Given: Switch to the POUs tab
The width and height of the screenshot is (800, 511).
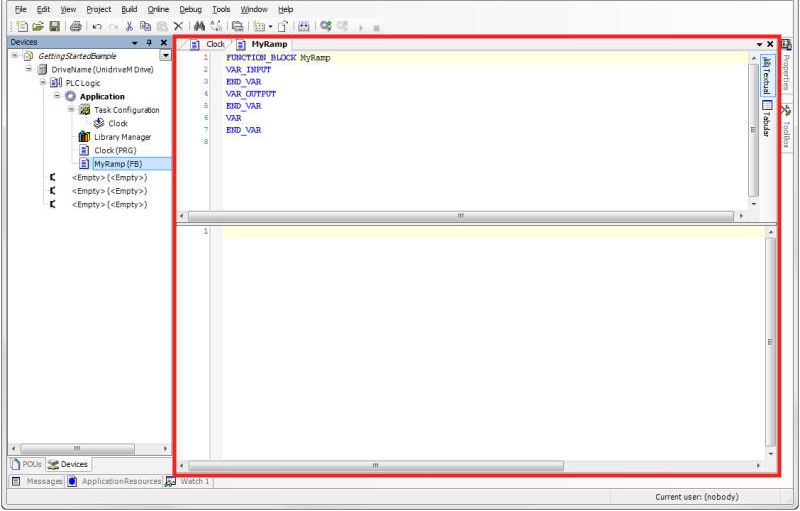Looking at the screenshot, I should tap(27, 464).
